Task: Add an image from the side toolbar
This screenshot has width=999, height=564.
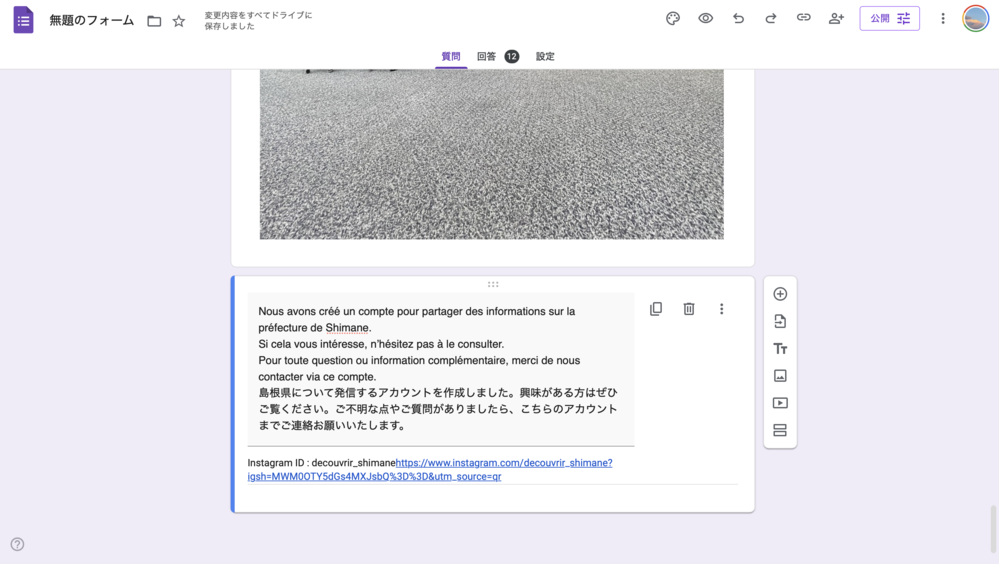Action: pos(780,376)
